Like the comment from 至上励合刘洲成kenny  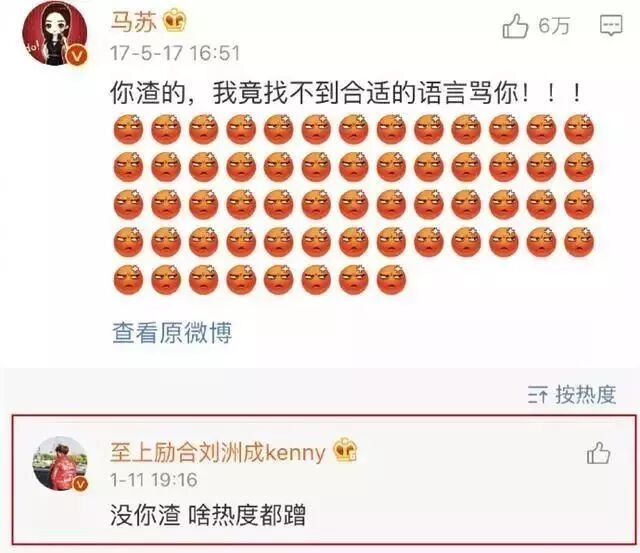tap(598, 453)
